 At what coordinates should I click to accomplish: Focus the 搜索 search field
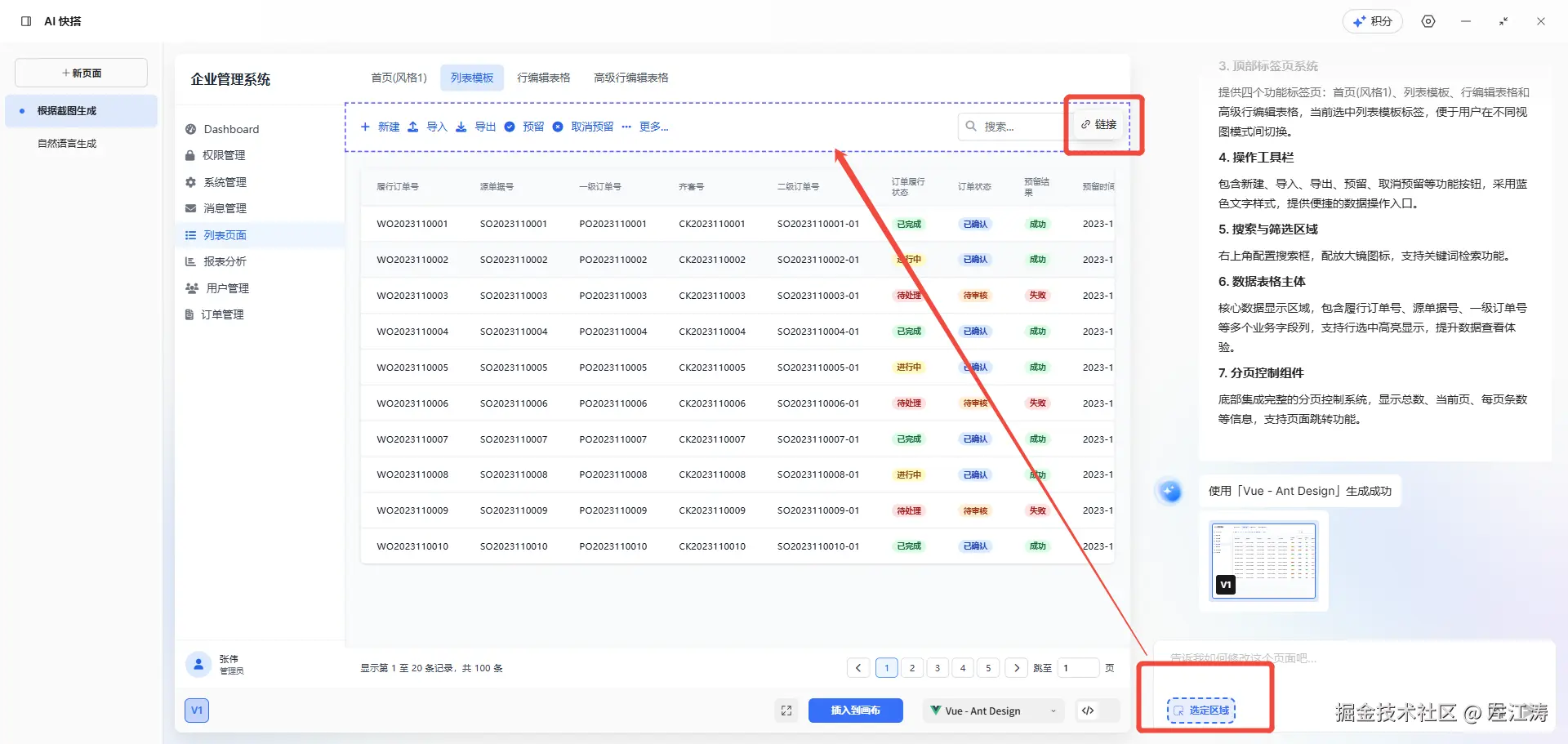point(1011,127)
